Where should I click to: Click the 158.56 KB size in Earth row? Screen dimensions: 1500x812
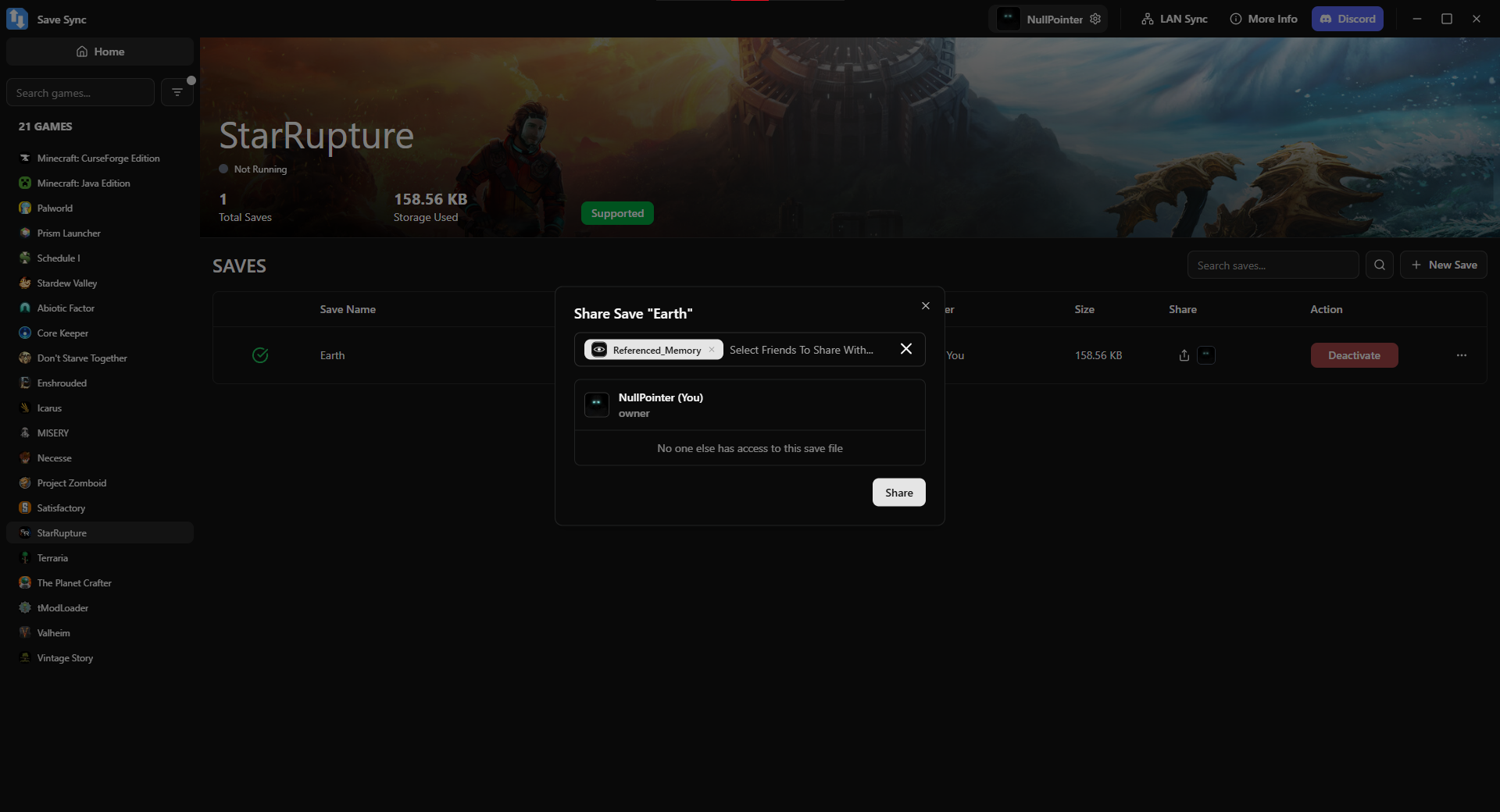tap(1098, 355)
